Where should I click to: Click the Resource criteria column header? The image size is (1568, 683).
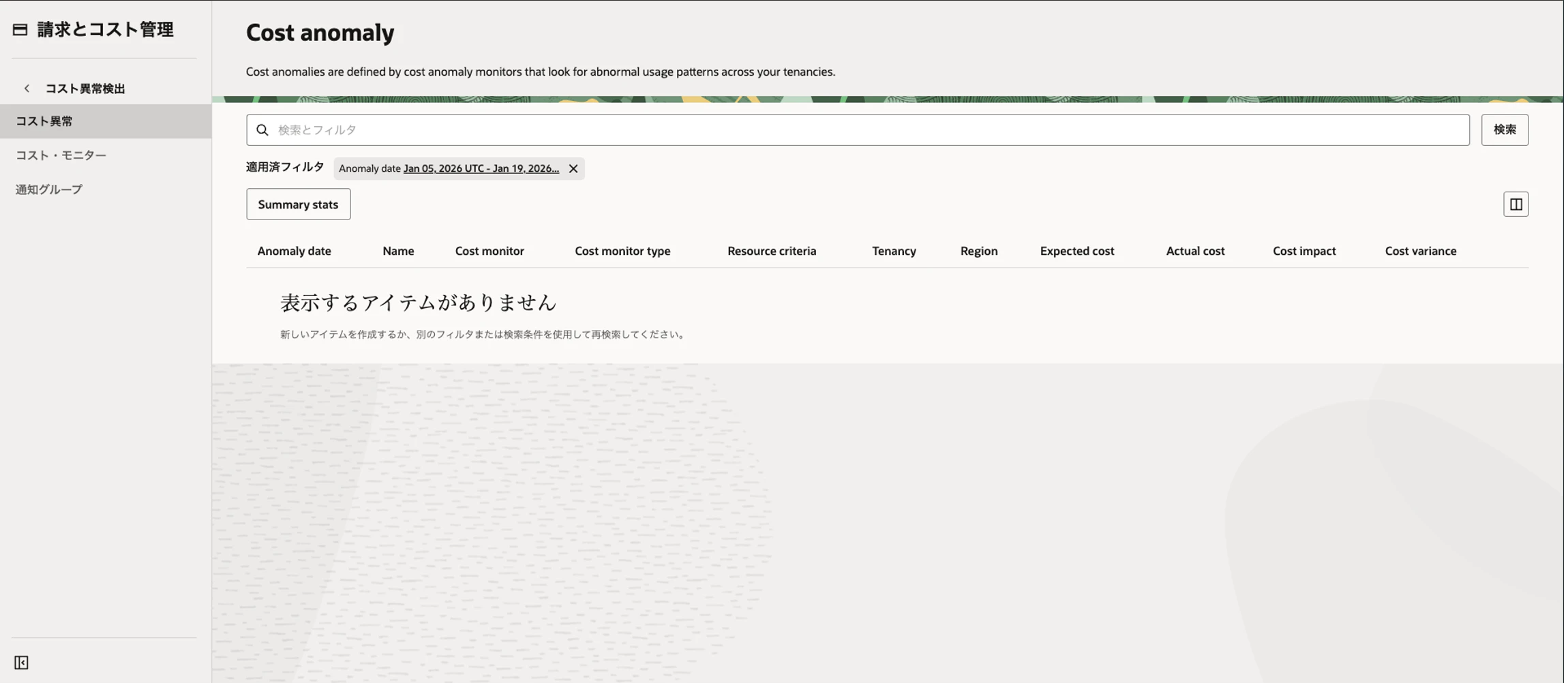(772, 251)
